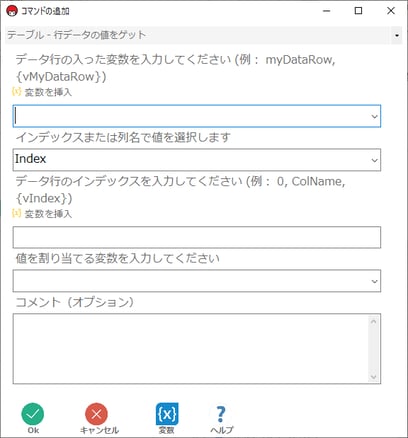Open the data row variable combo box arrow
Image resolution: width=408 pixels, height=438 pixels.
click(374, 116)
